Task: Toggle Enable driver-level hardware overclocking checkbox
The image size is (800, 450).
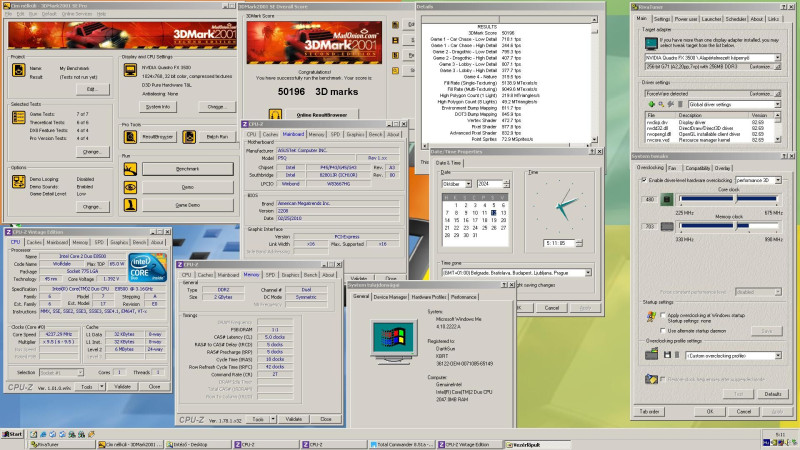Action: tap(644, 180)
